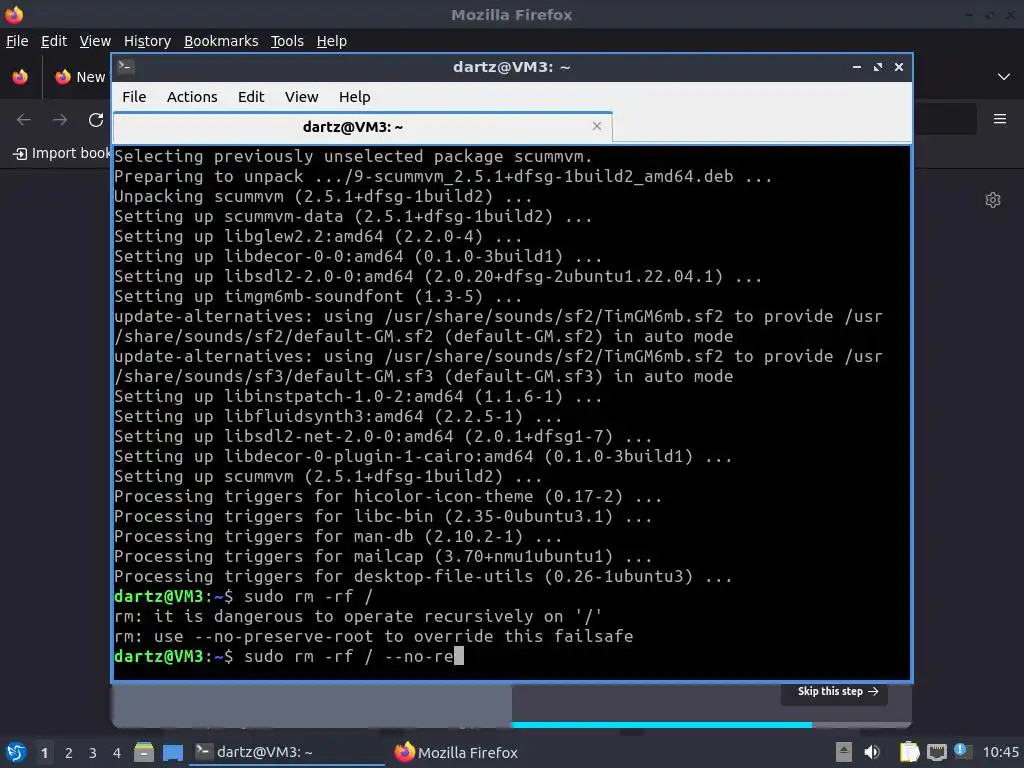Switch to workspace 4
Screen dimensions: 1024x768
tap(117, 753)
